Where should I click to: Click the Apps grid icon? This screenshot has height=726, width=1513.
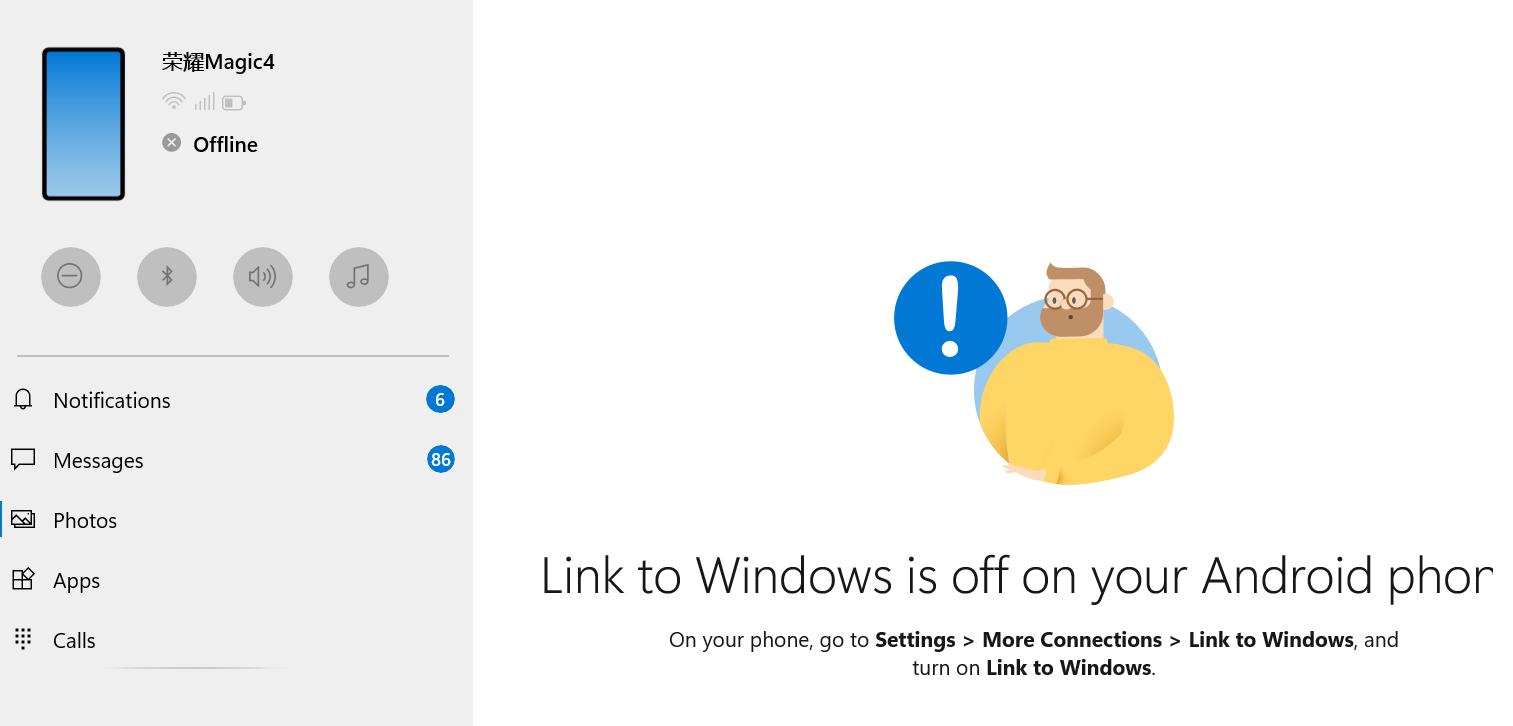[23, 580]
